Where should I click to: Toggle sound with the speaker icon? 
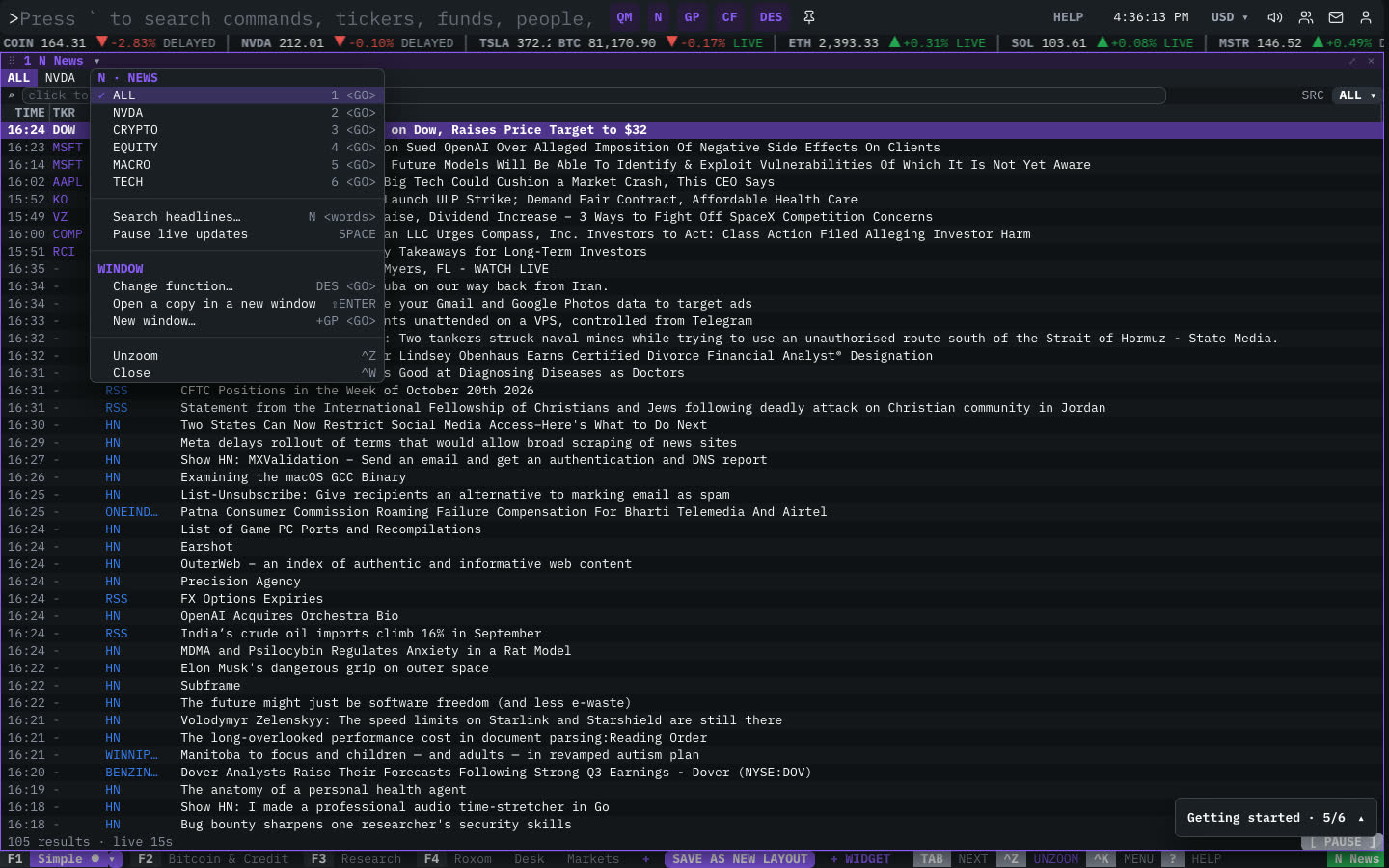click(x=1275, y=17)
